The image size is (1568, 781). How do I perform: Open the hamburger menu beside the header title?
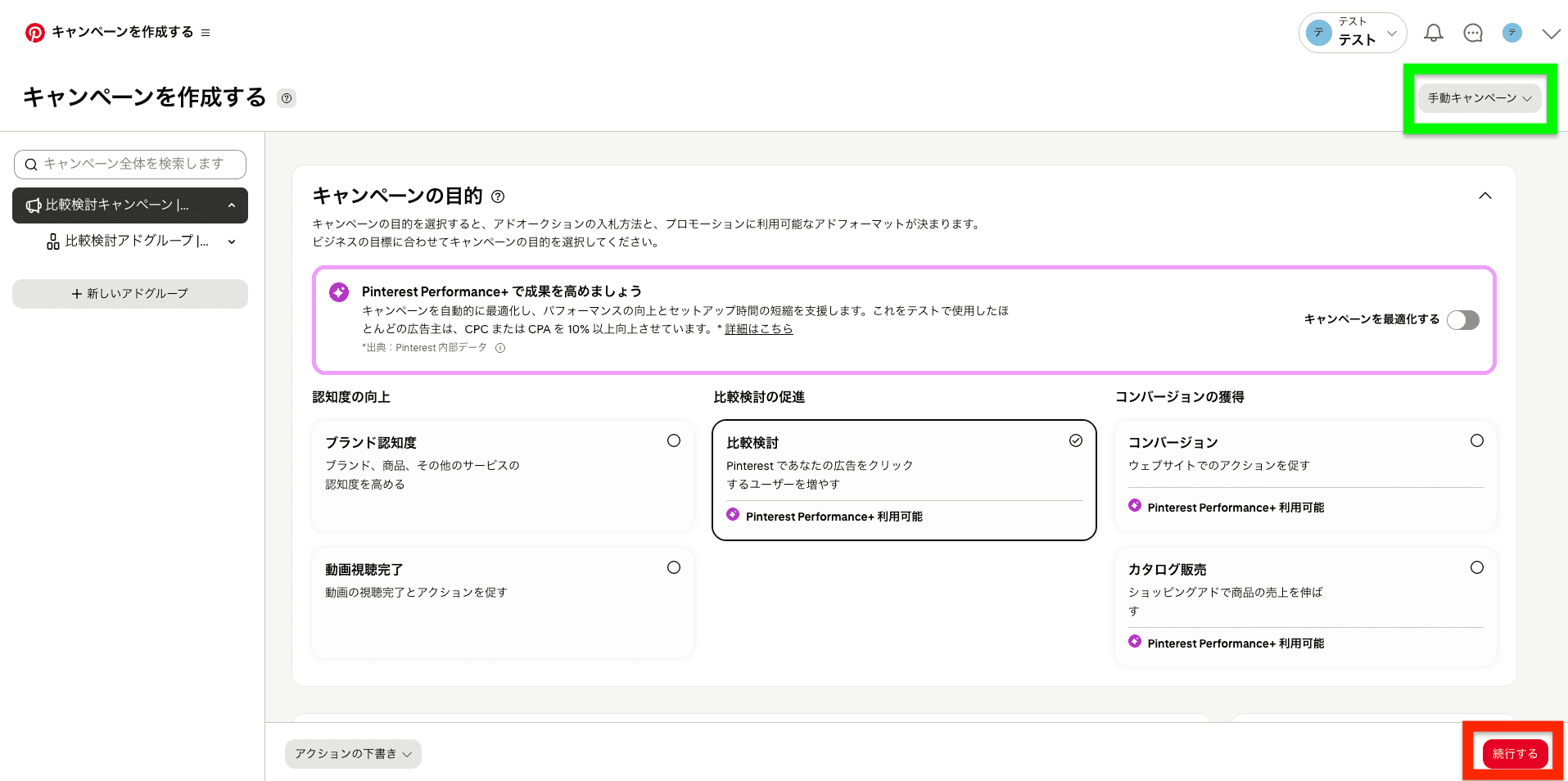[x=206, y=33]
